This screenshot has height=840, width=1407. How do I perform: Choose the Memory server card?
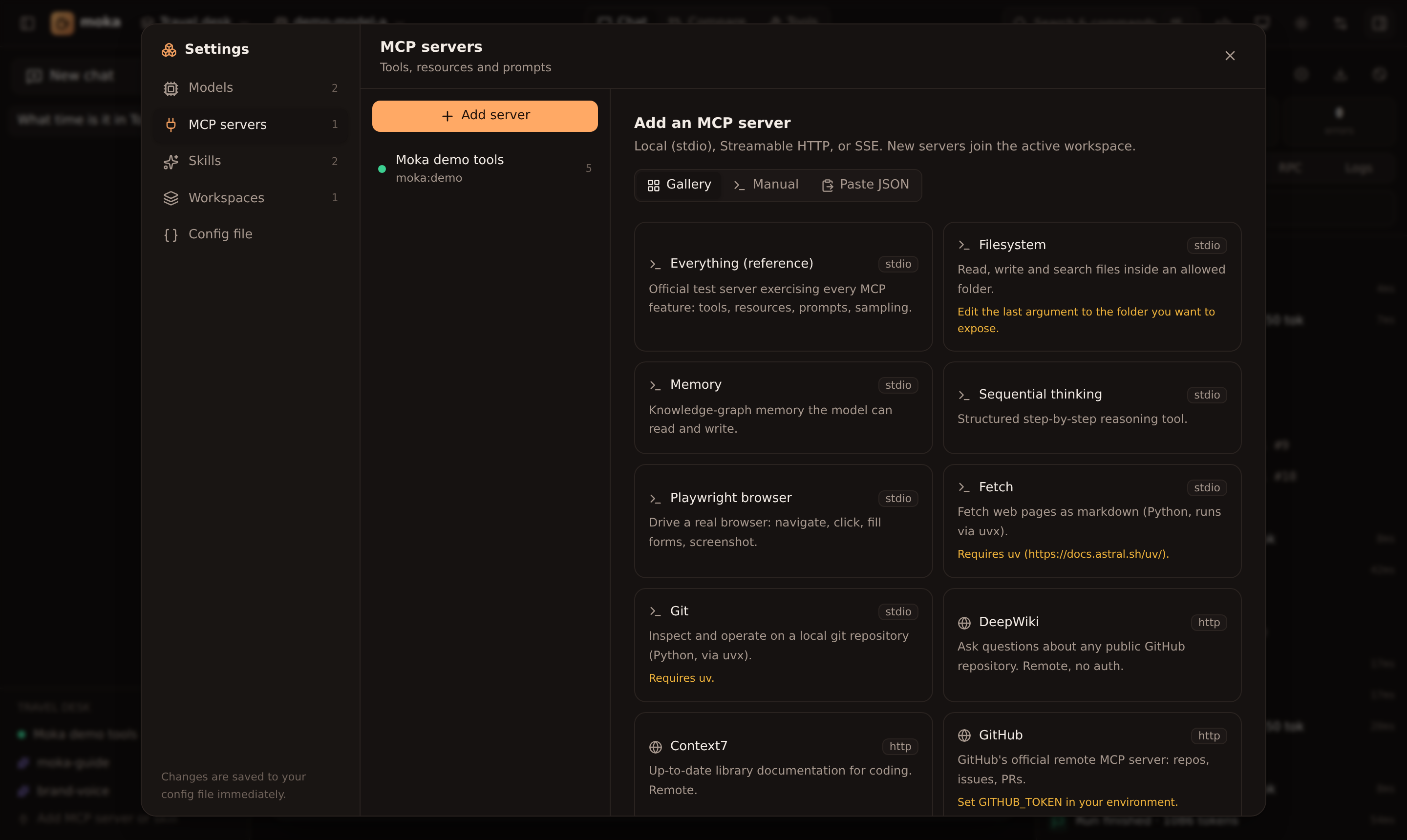click(x=783, y=408)
